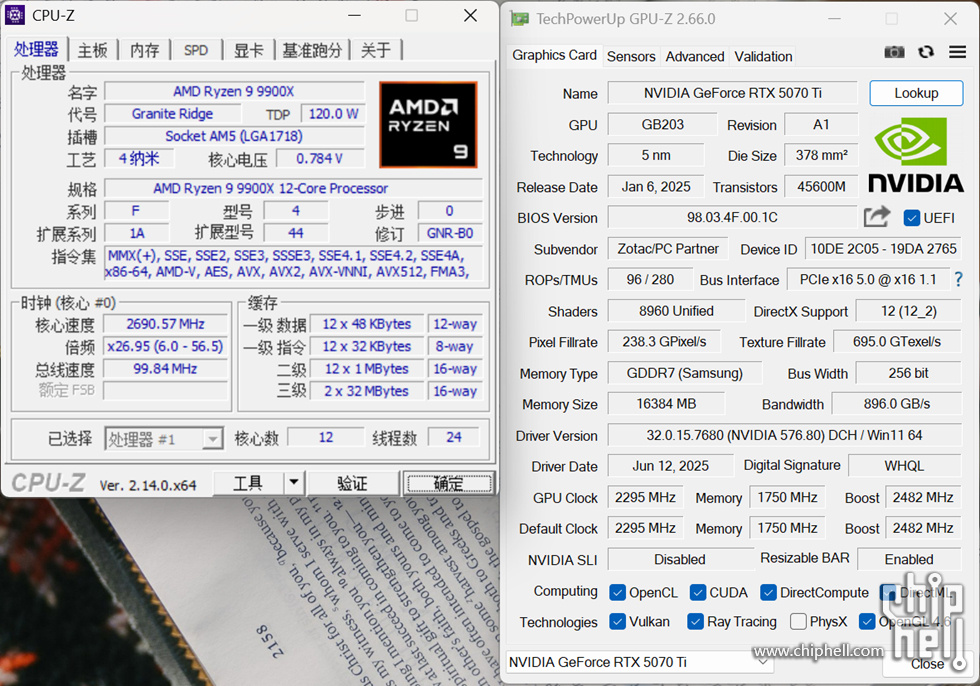
Task: Click the Zotac/PC Partner subvendor field
Action: [x=668, y=249]
